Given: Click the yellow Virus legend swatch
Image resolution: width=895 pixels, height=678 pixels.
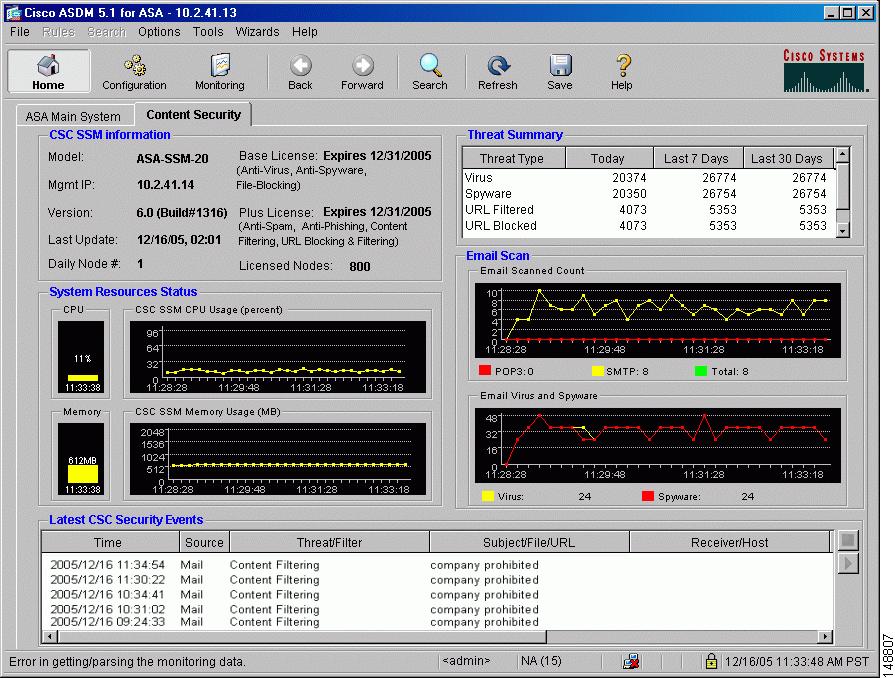Looking at the screenshot, I should point(487,496).
